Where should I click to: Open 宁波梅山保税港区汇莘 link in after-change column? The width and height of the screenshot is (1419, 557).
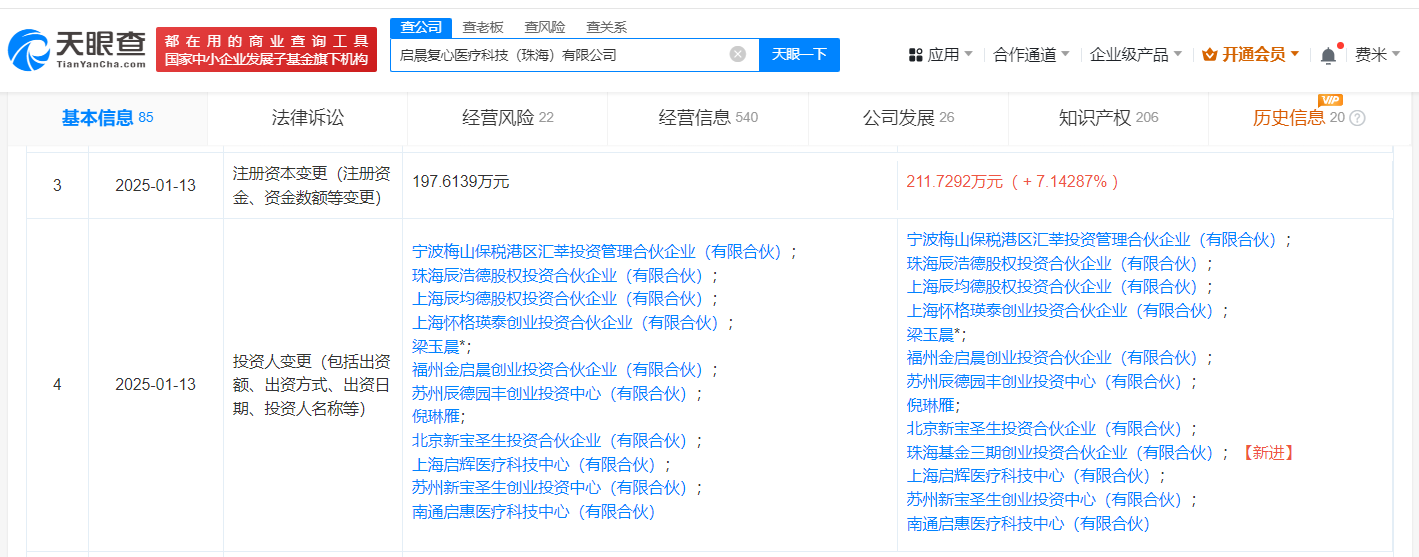click(1094, 240)
